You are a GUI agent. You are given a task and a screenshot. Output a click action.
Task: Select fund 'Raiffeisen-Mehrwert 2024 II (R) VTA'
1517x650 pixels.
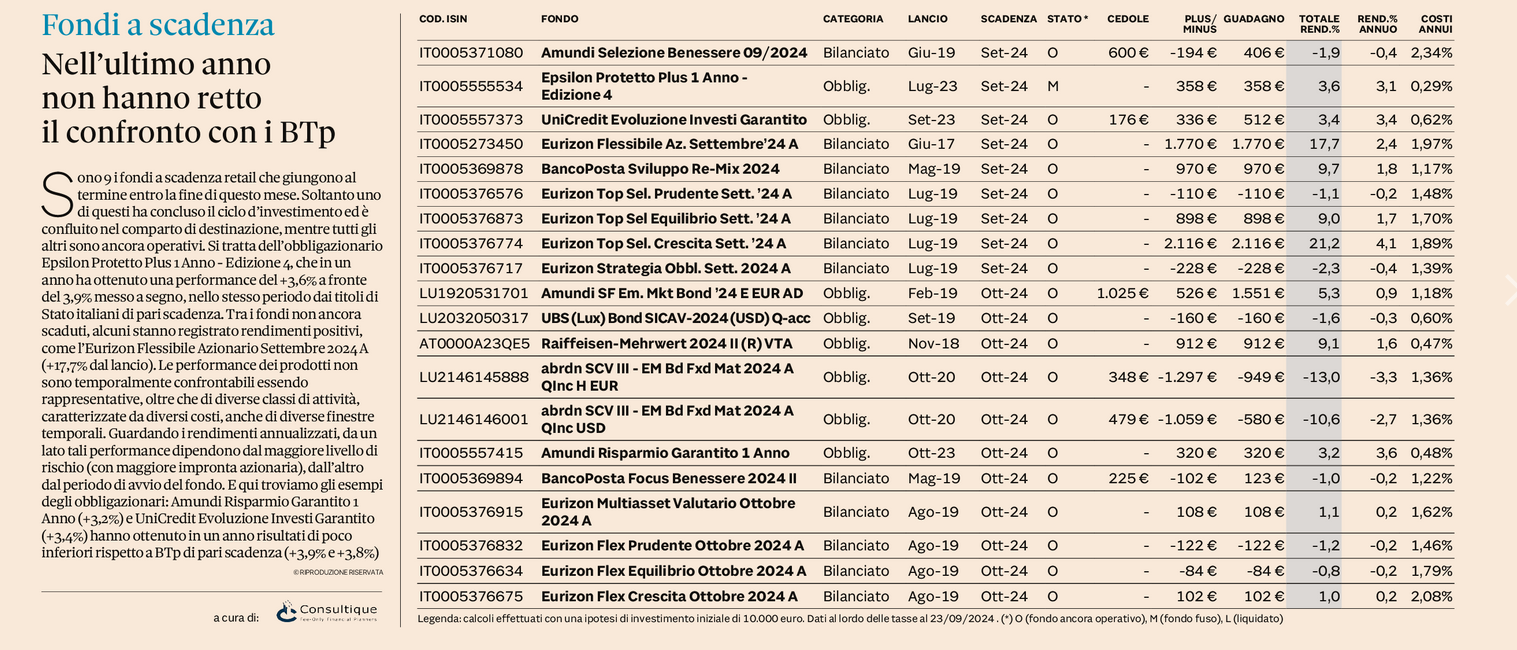click(x=667, y=344)
